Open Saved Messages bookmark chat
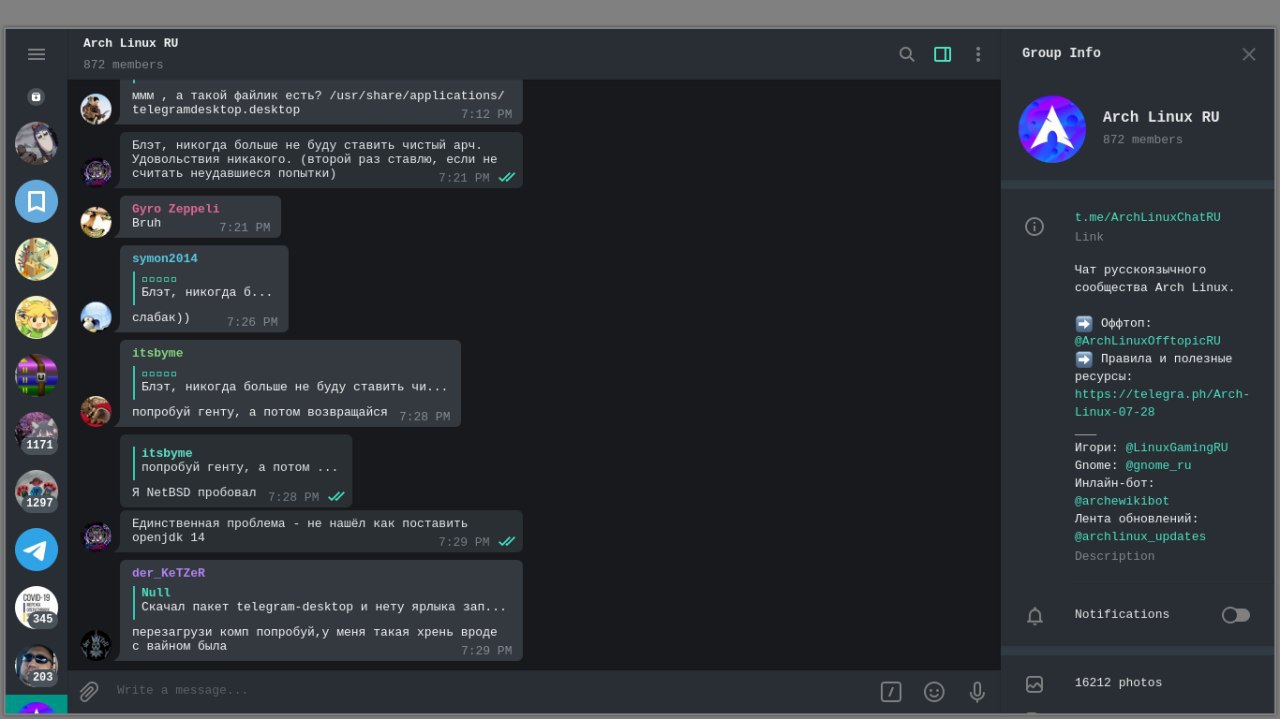1280x719 pixels. click(x=36, y=201)
